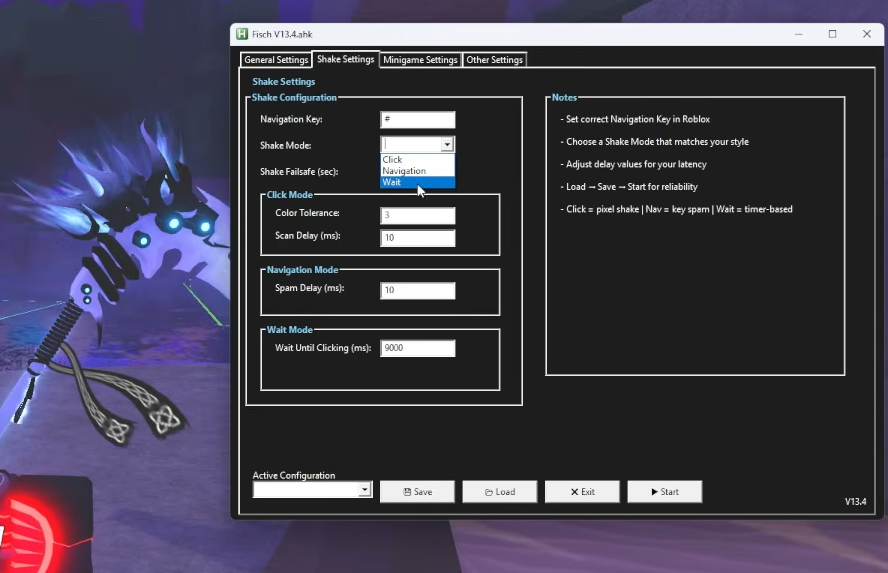Click the Start button
The image size is (888, 573).
click(x=665, y=492)
